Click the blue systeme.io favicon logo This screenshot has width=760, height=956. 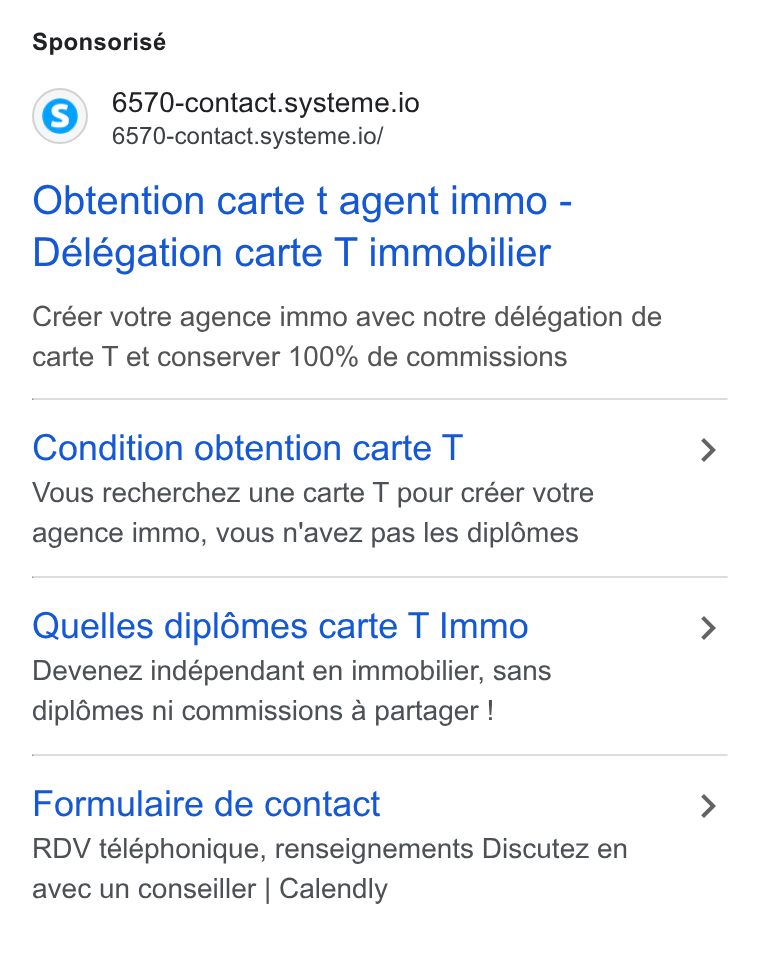point(60,116)
